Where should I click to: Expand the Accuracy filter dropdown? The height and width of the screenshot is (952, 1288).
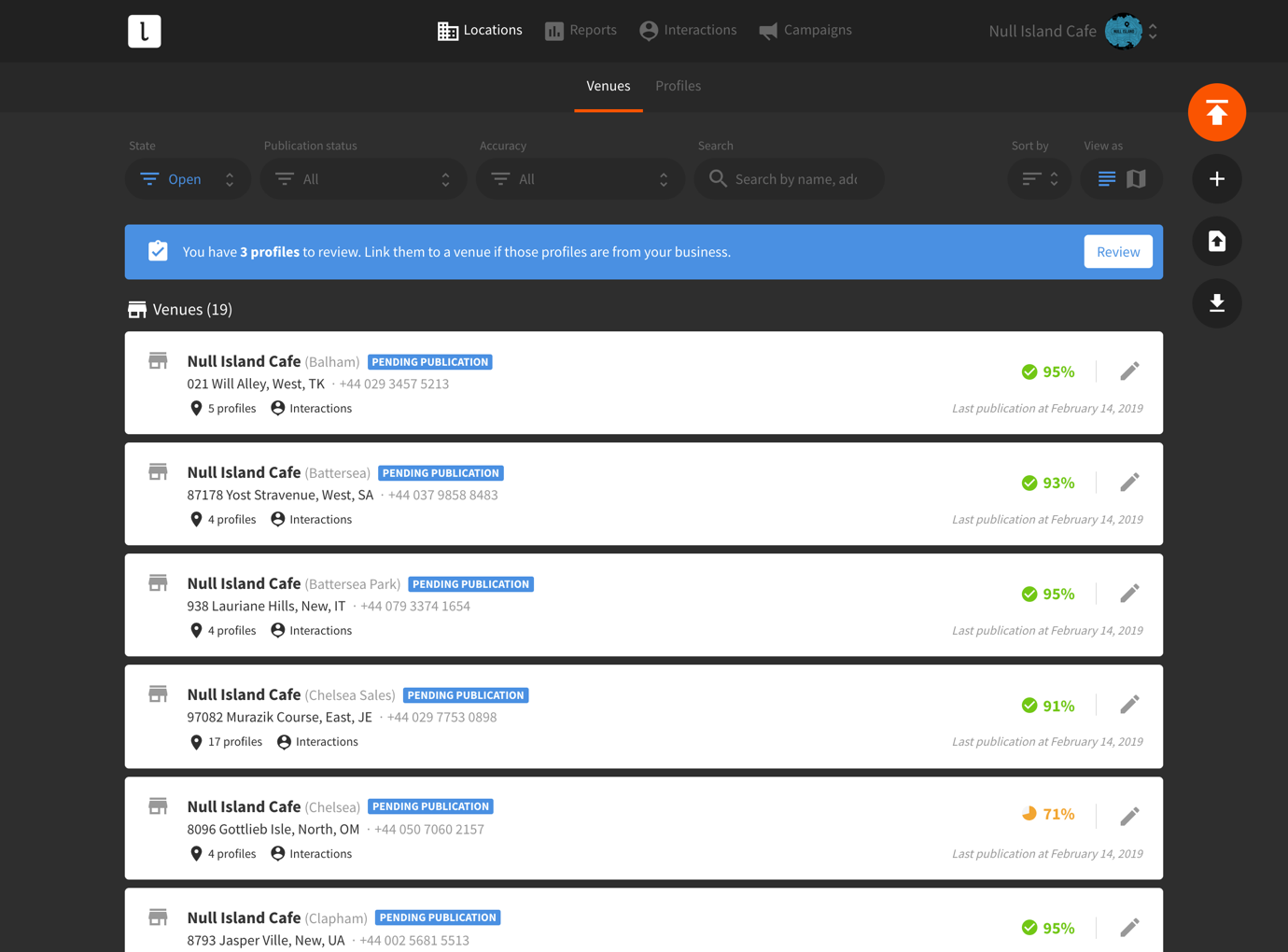point(580,179)
